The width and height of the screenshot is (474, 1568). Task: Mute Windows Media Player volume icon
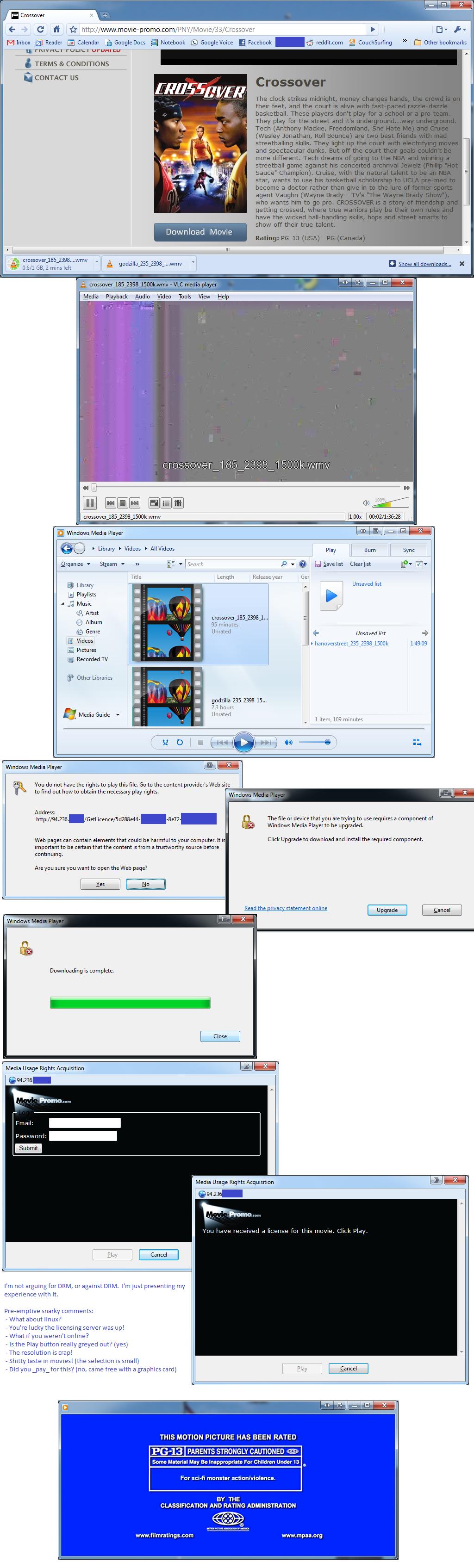point(288,742)
